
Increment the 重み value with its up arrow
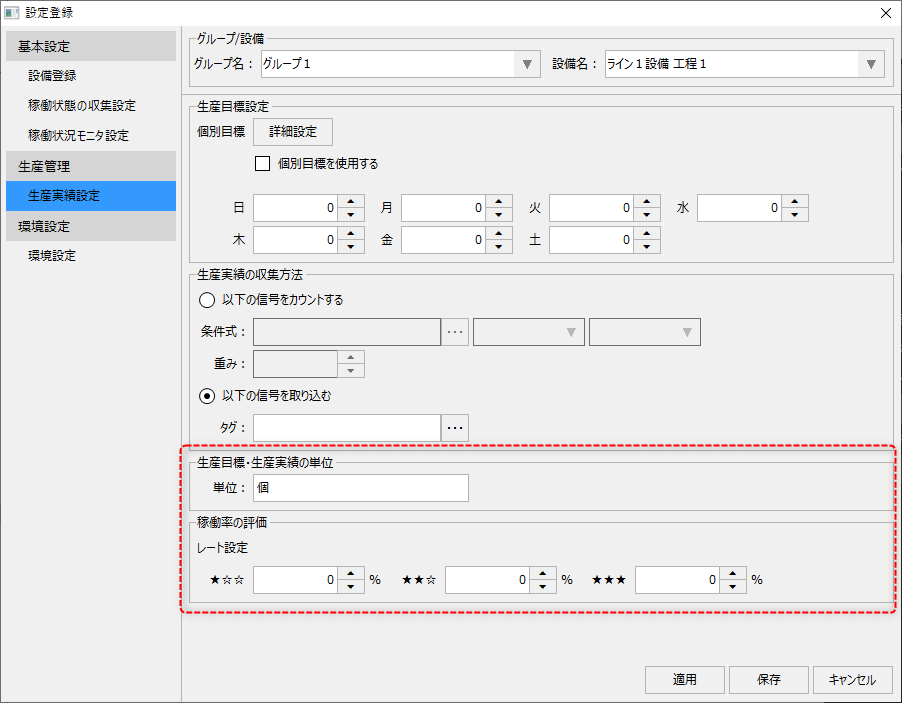point(351,358)
